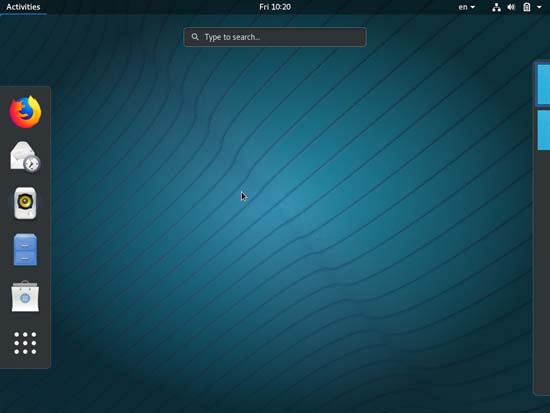Click the Activities button
This screenshot has width=550, height=413.
(23, 7)
